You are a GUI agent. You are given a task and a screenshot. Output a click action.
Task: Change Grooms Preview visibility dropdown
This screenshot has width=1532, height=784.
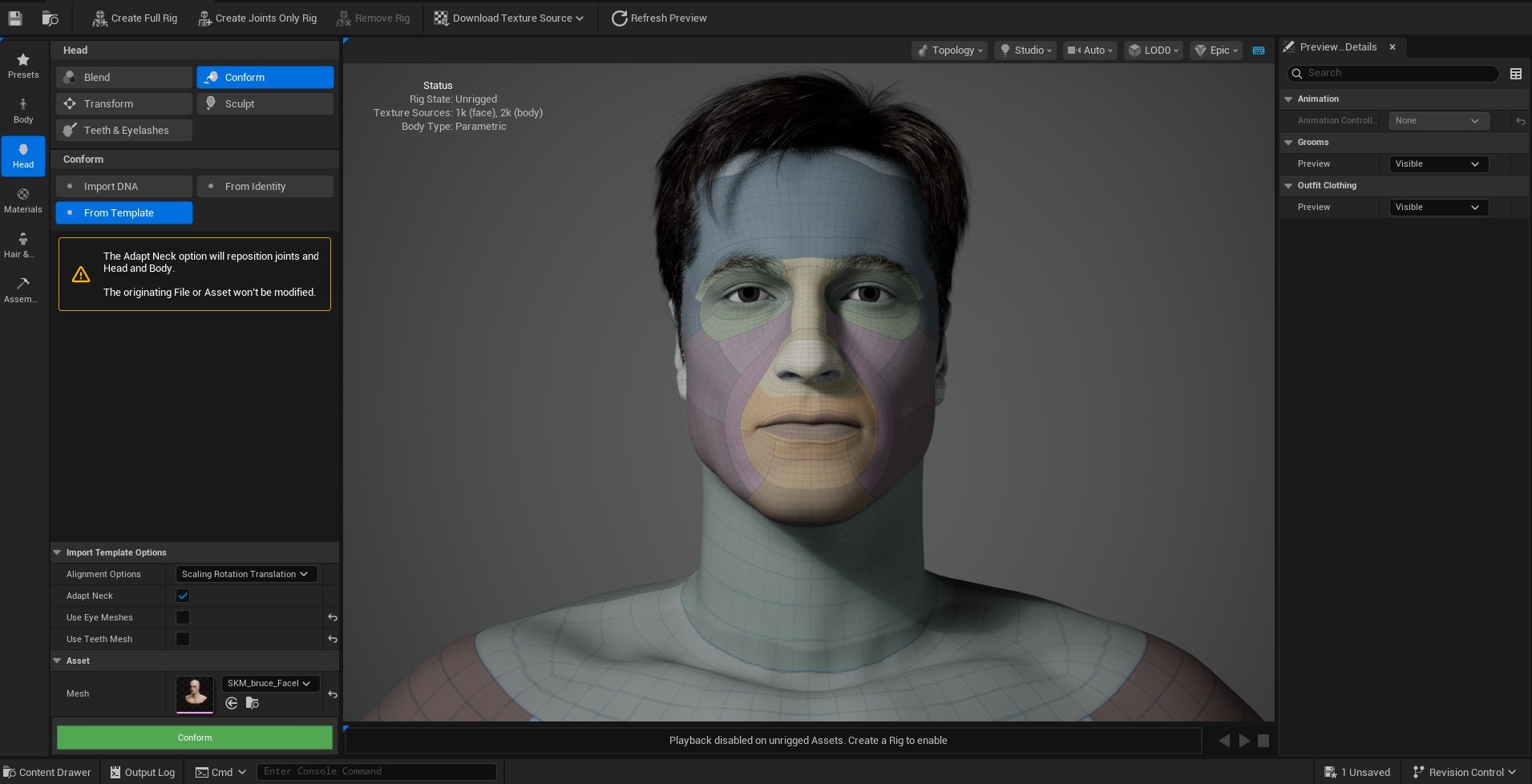pos(1438,164)
